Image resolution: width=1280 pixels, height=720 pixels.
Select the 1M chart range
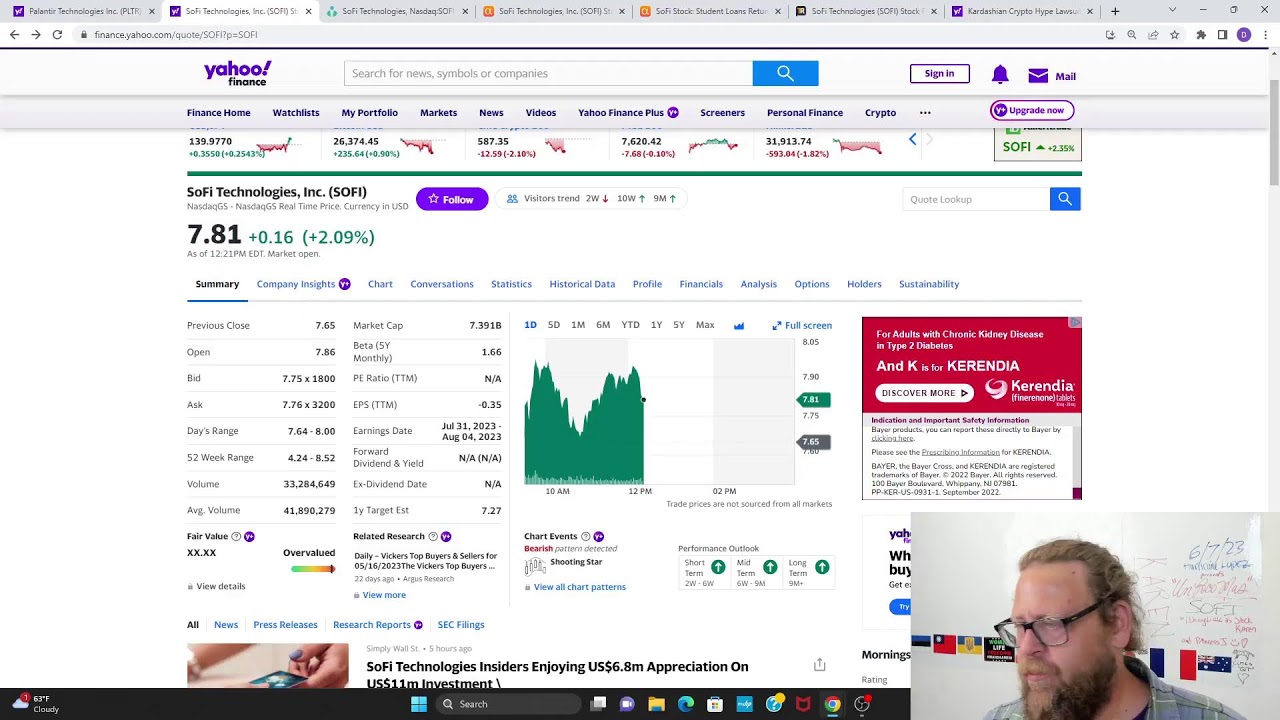click(578, 325)
